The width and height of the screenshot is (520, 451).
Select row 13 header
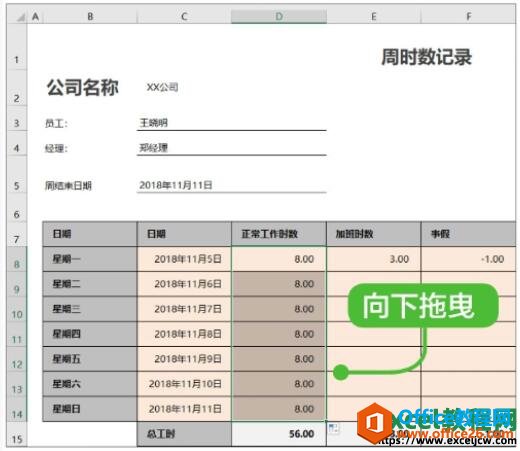[x=17, y=384]
